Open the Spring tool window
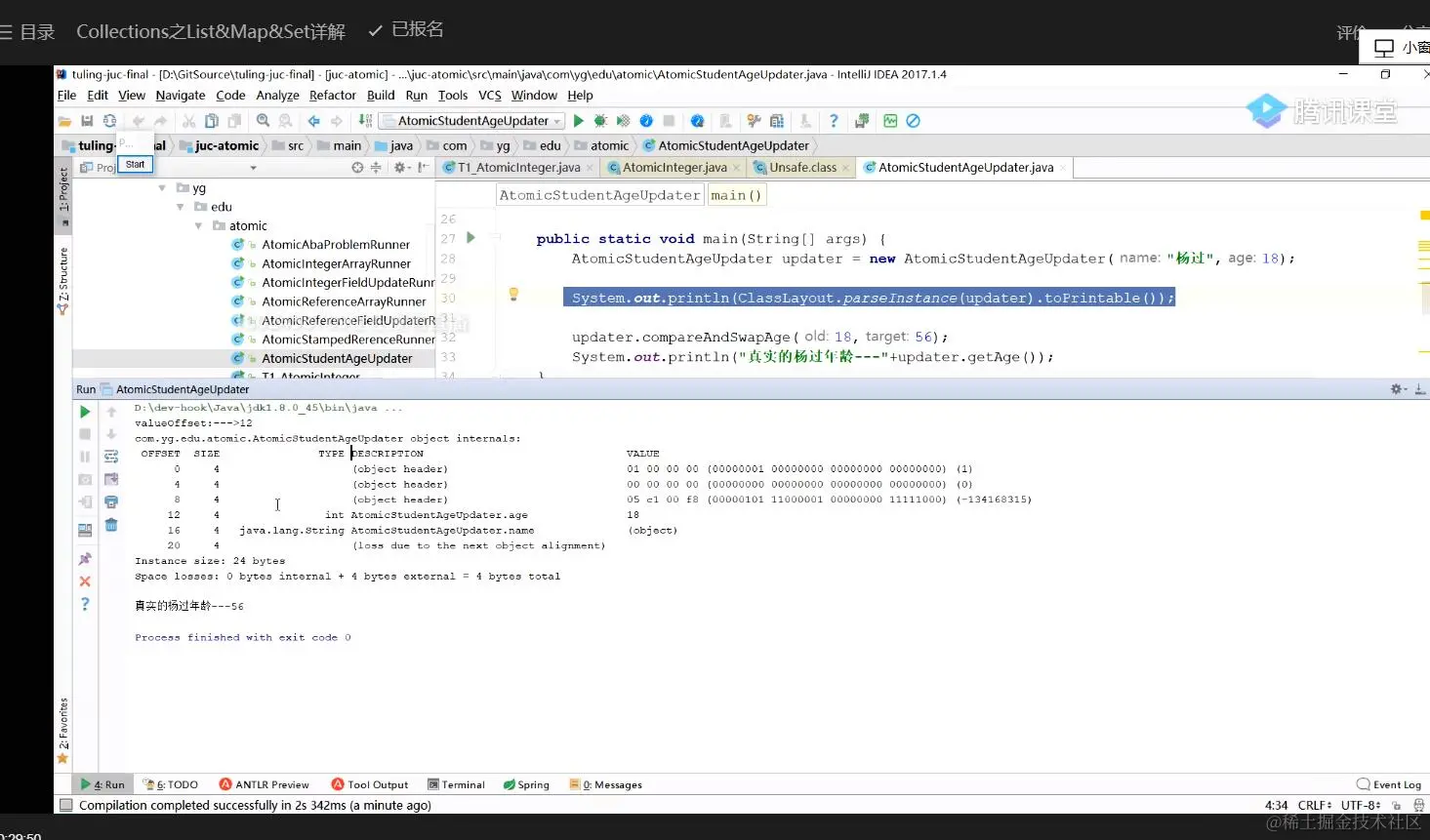 pos(526,784)
